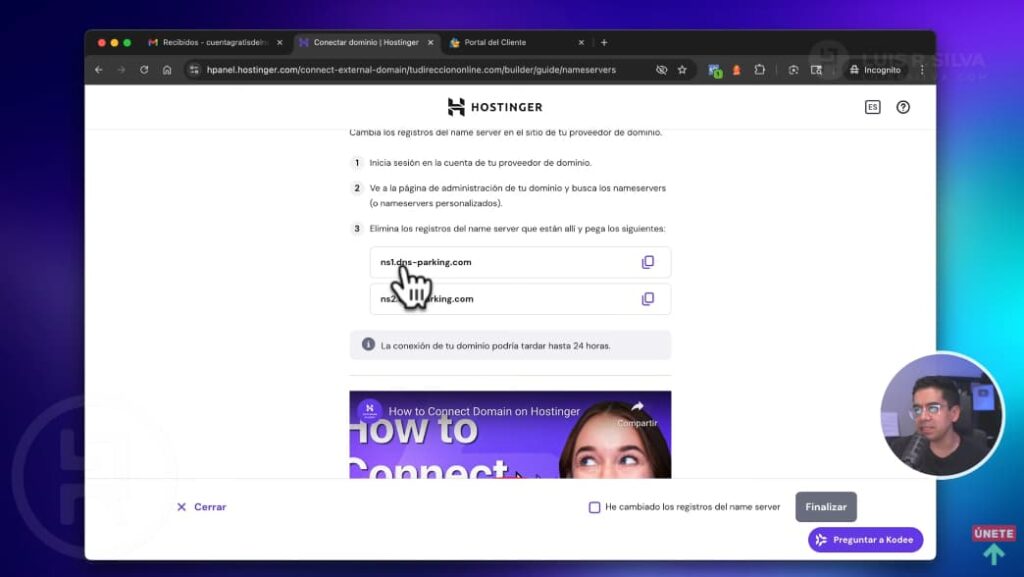Select the ns1.dns-parking.com text
This screenshot has width=1024, height=577.
coord(426,262)
